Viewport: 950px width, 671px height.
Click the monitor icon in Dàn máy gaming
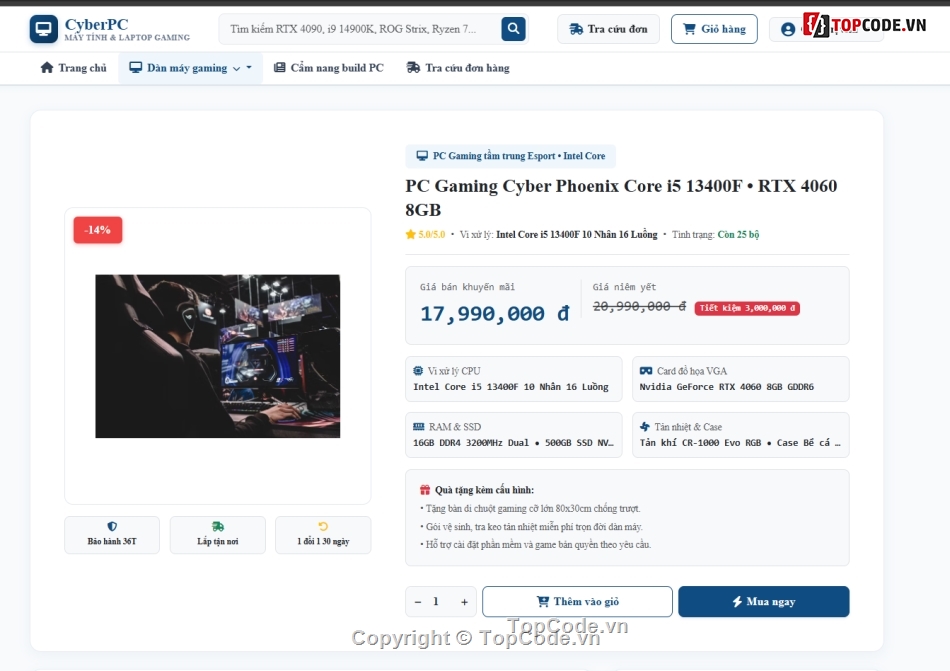point(136,68)
